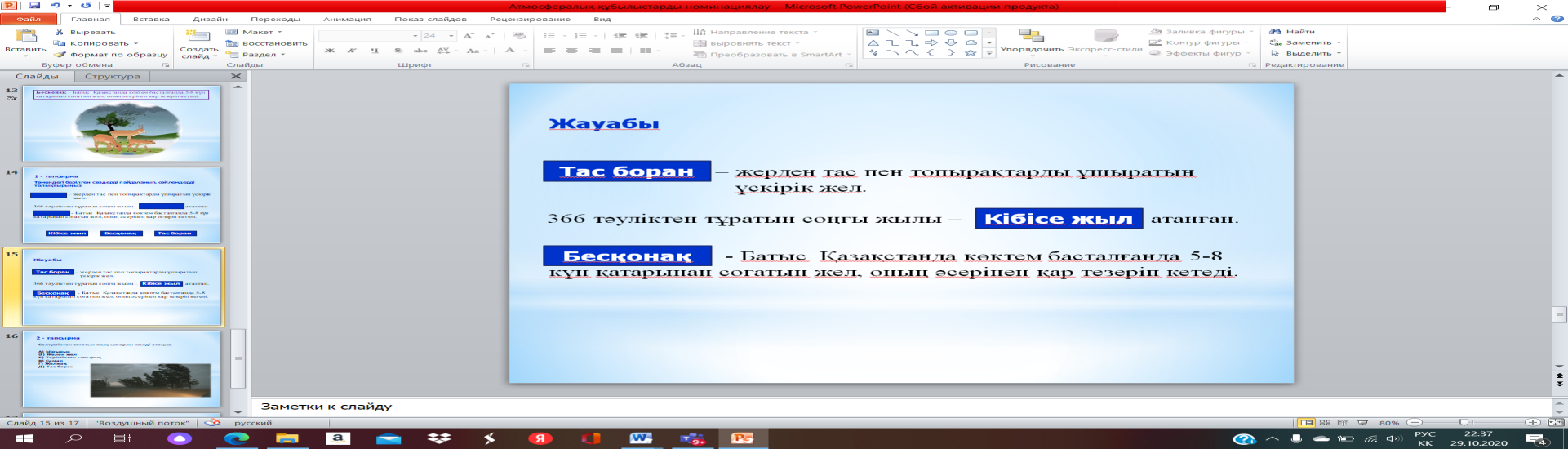Viewport: 1568px width, 449px height.
Task: Open the Файл tab
Action: click(x=28, y=19)
